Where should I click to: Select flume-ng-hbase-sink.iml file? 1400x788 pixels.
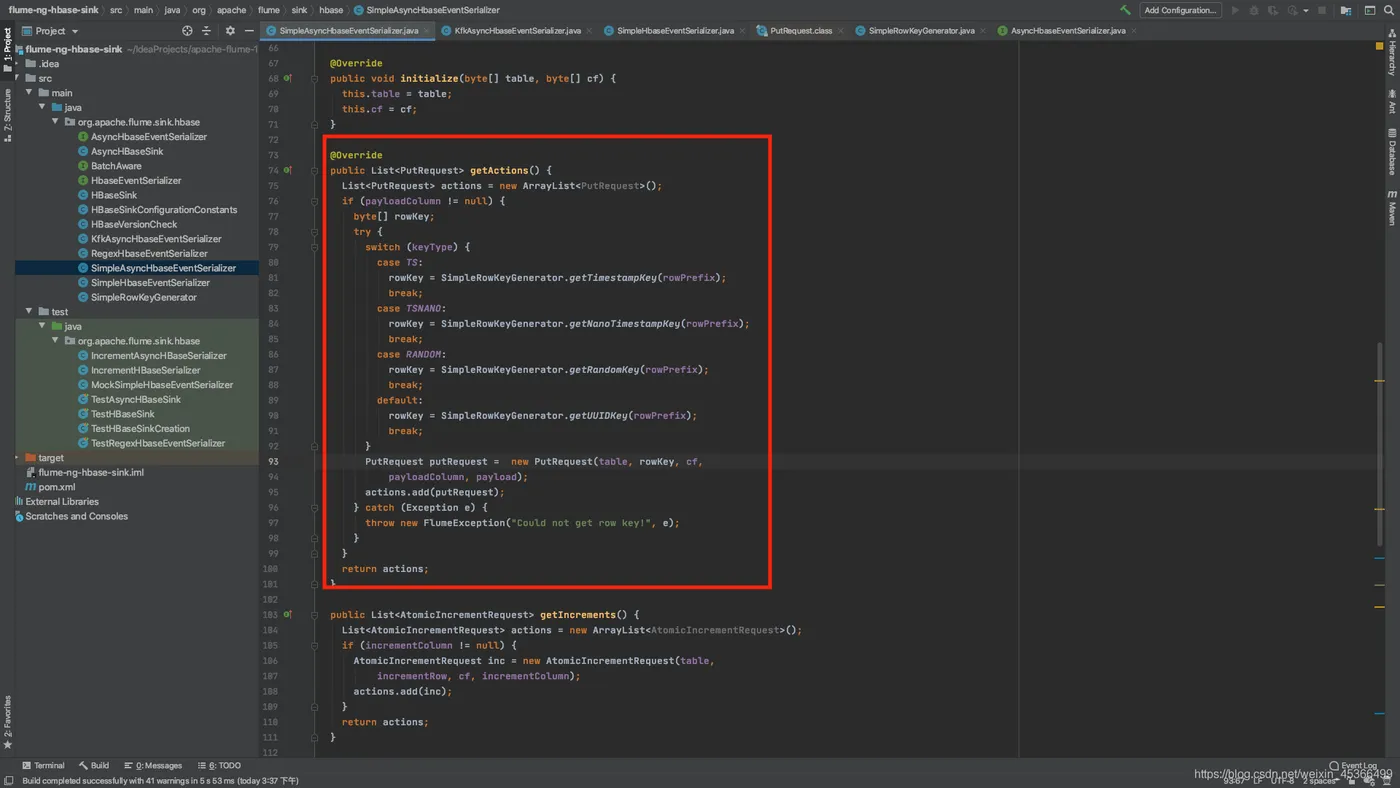(x=90, y=472)
